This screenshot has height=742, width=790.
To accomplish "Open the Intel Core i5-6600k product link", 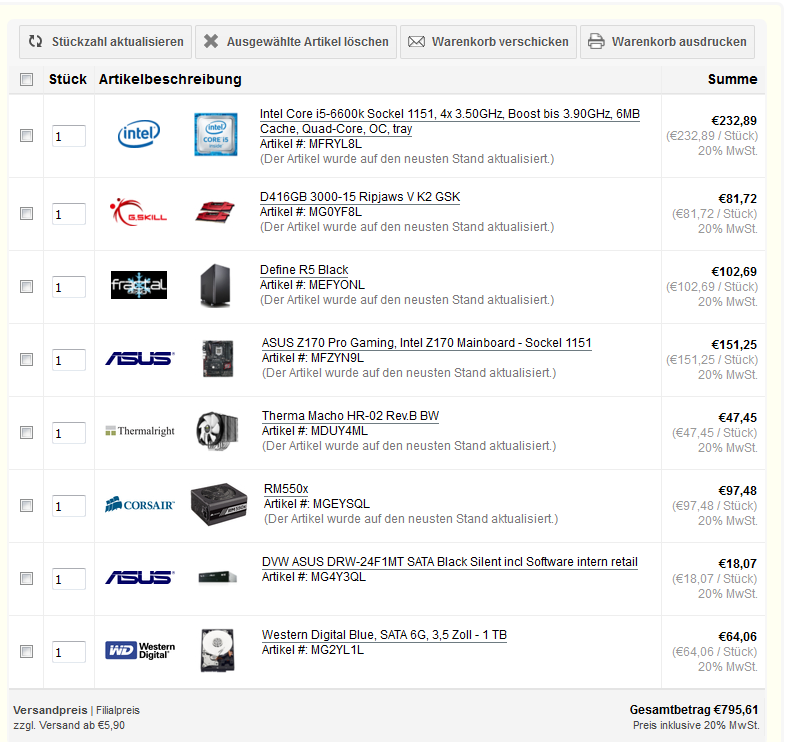I will click(449, 121).
